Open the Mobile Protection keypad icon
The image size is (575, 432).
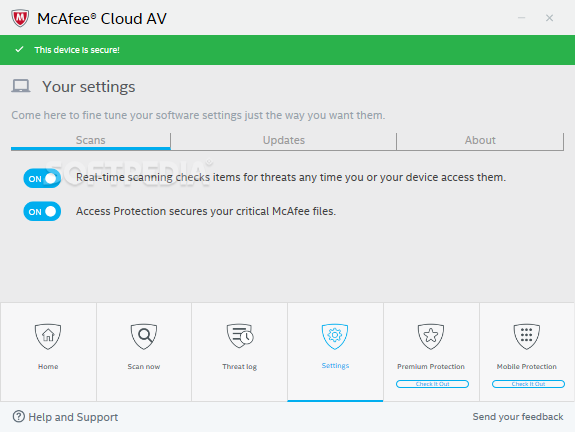tap(527, 336)
